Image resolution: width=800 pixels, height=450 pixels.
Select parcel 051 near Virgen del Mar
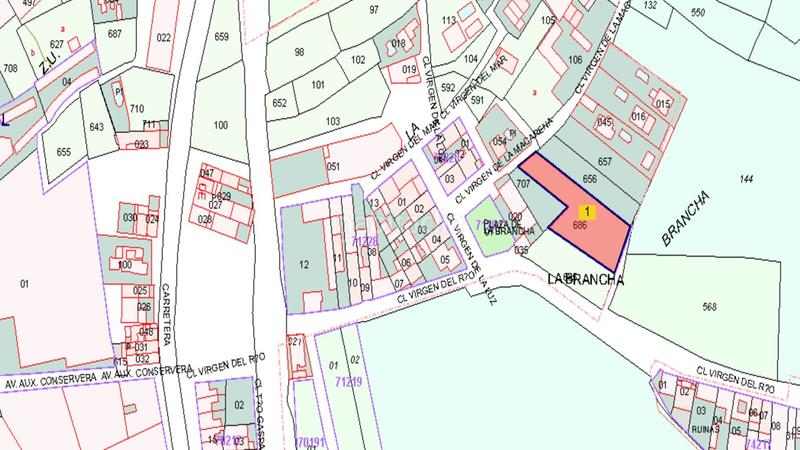tap(334, 166)
